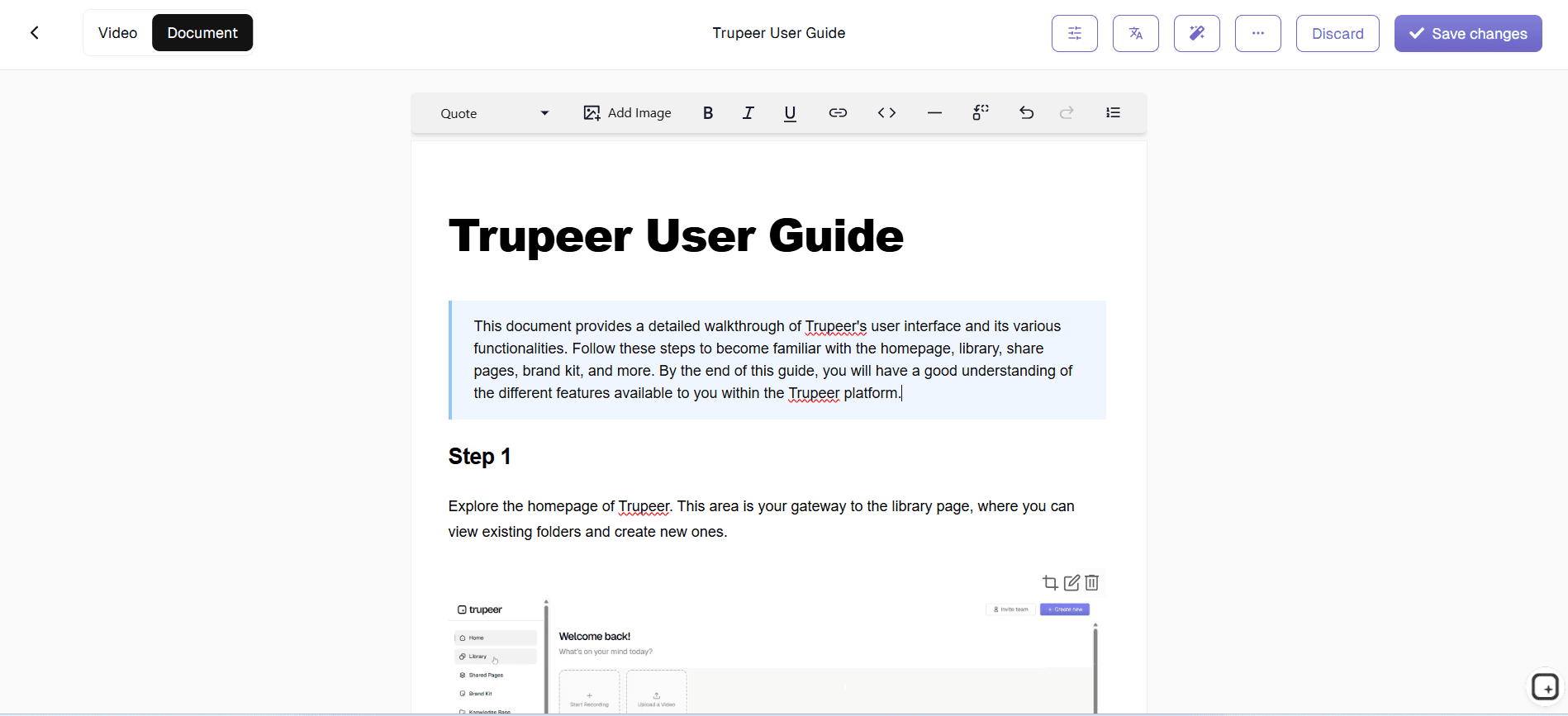The image size is (1568, 716).
Task: Open the table of contents list icon
Action: click(x=1113, y=113)
